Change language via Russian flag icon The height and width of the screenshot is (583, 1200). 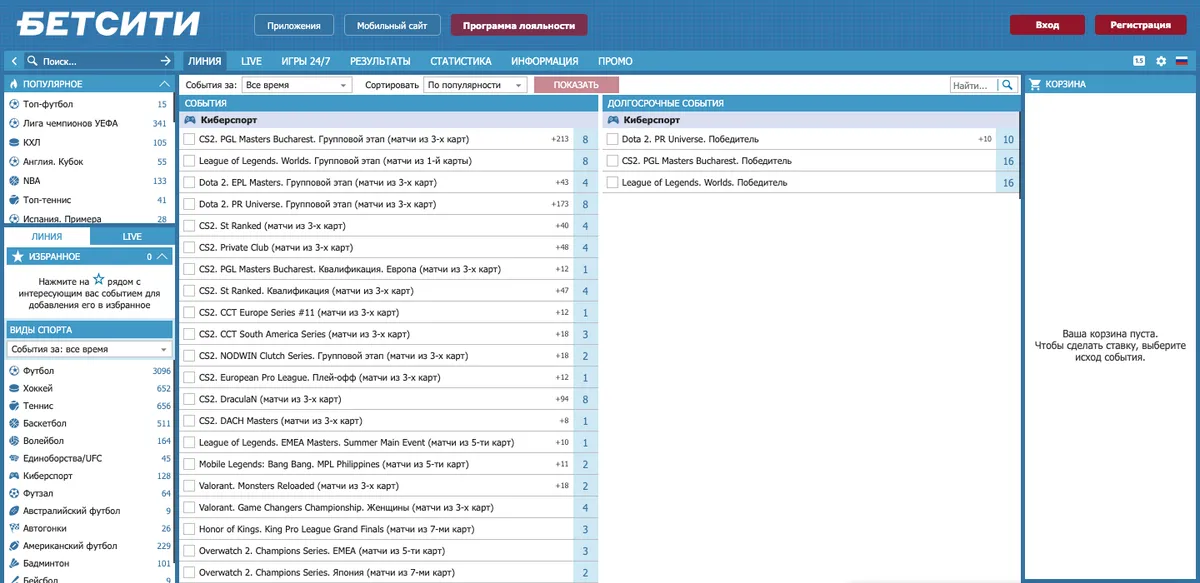[x=1181, y=61]
